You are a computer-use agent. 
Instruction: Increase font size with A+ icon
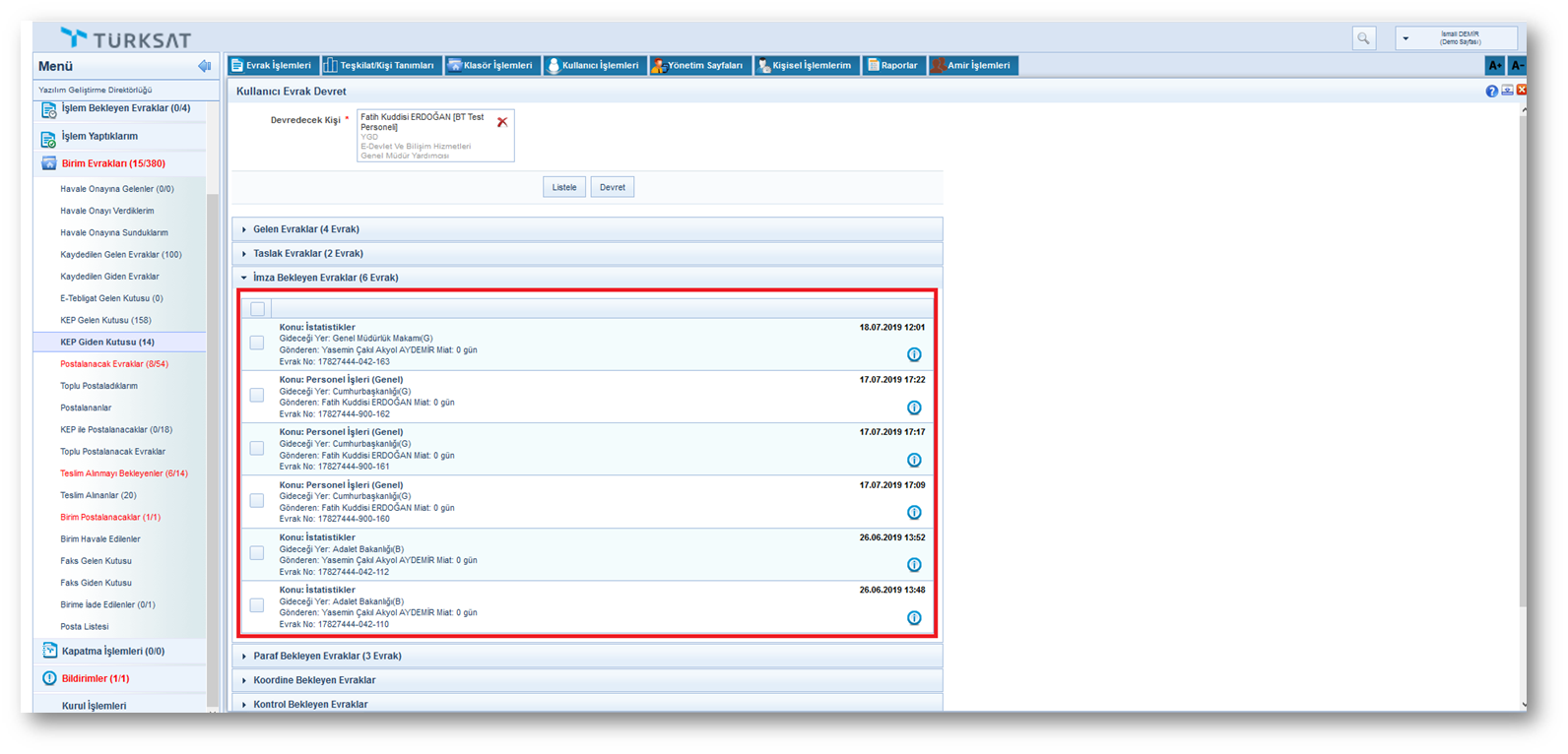click(x=1494, y=66)
